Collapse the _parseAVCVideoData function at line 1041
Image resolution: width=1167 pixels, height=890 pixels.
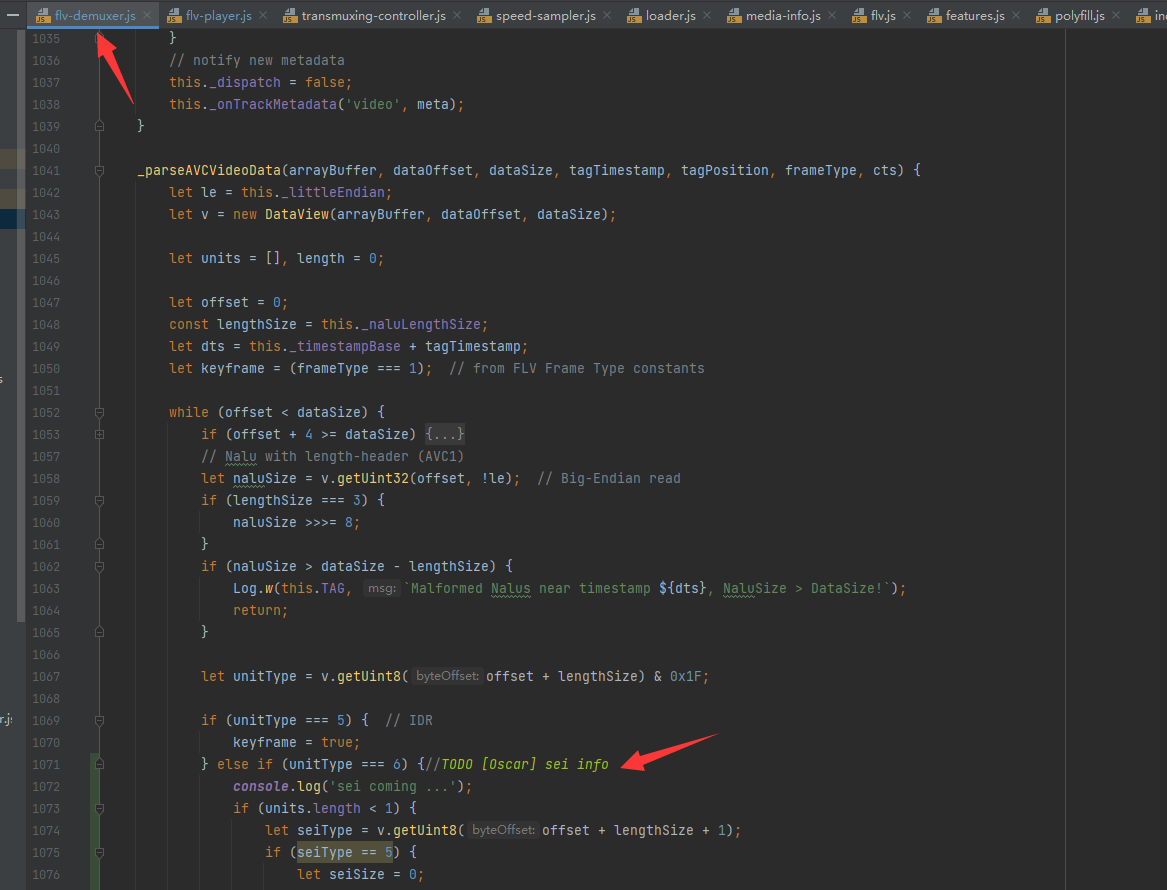(100, 170)
